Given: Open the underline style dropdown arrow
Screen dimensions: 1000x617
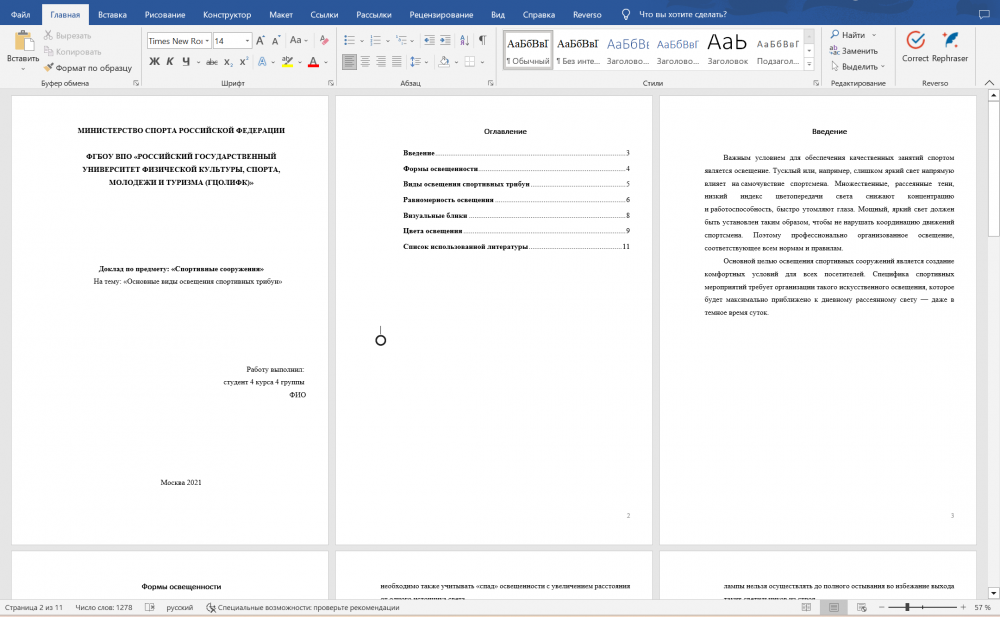Looking at the screenshot, I should 198,63.
